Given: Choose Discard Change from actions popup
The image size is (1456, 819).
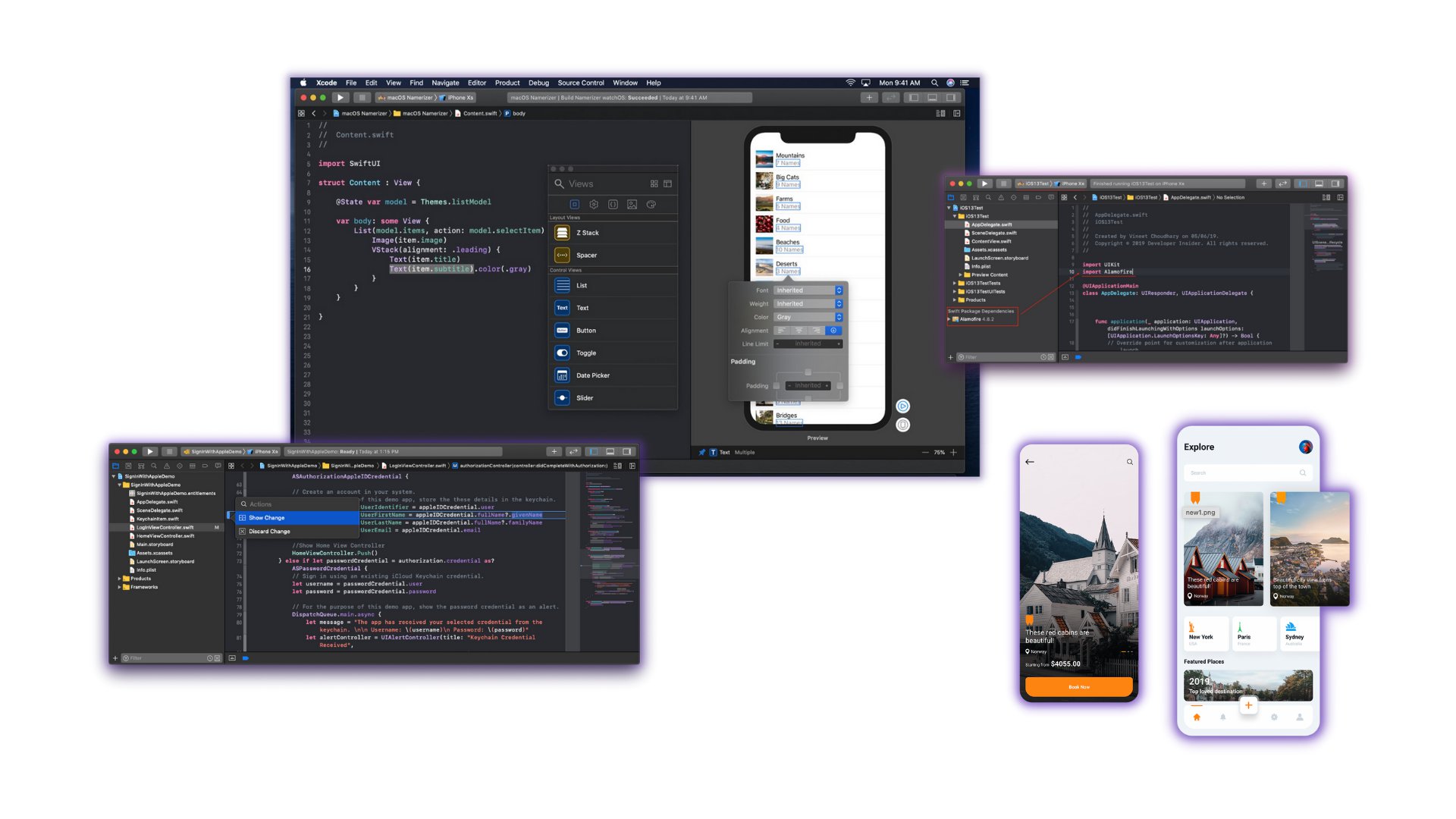Looking at the screenshot, I should [x=269, y=532].
